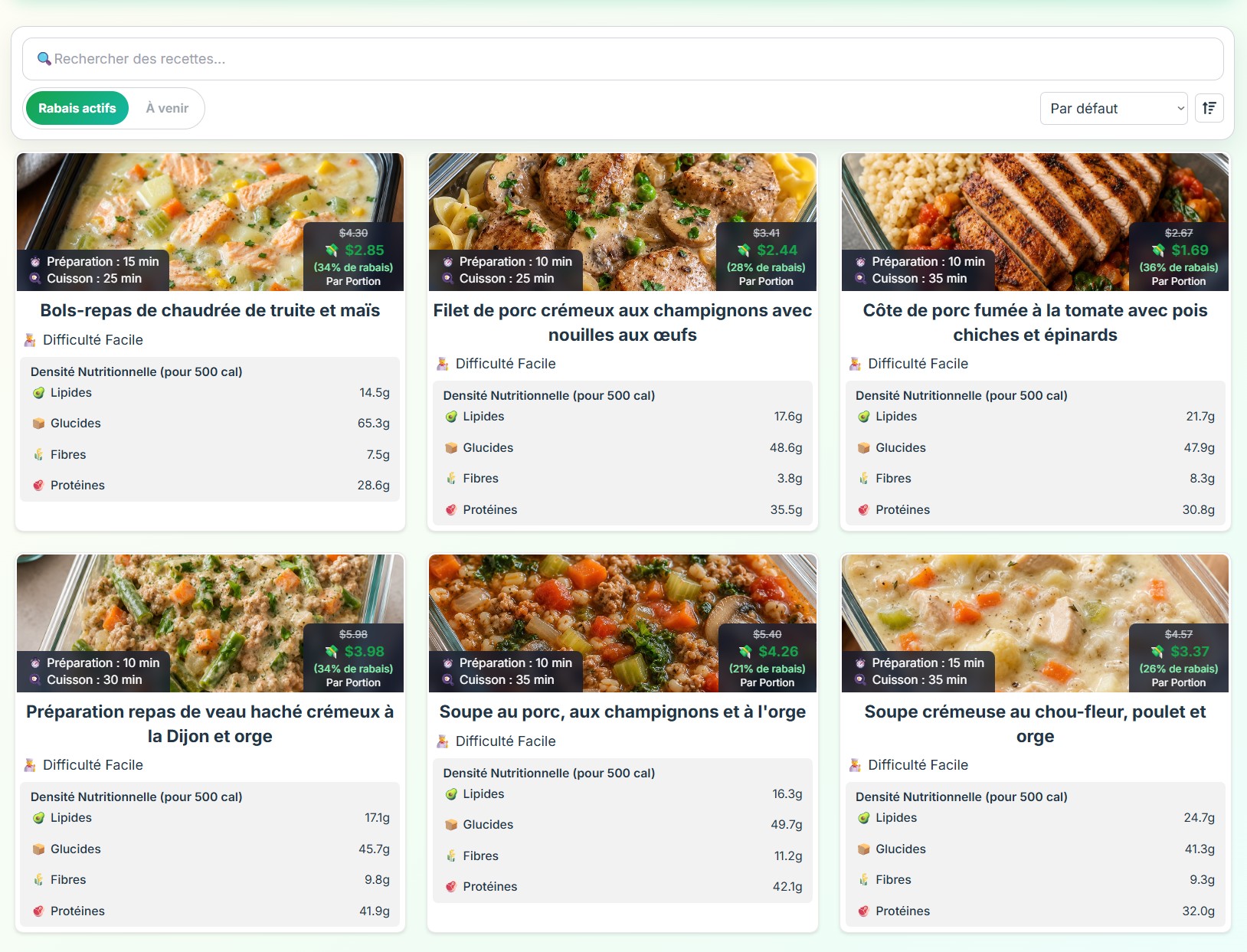
Task: Click the Glucides icon on the cauliflower soup card
Action: click(x=864, y=849)
